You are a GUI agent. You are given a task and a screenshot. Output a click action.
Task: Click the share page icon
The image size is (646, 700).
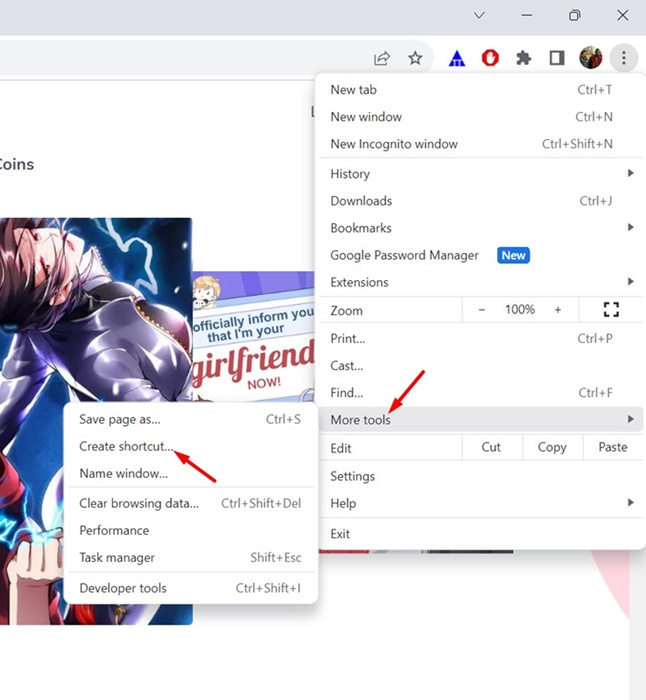[x=382, y=58]
